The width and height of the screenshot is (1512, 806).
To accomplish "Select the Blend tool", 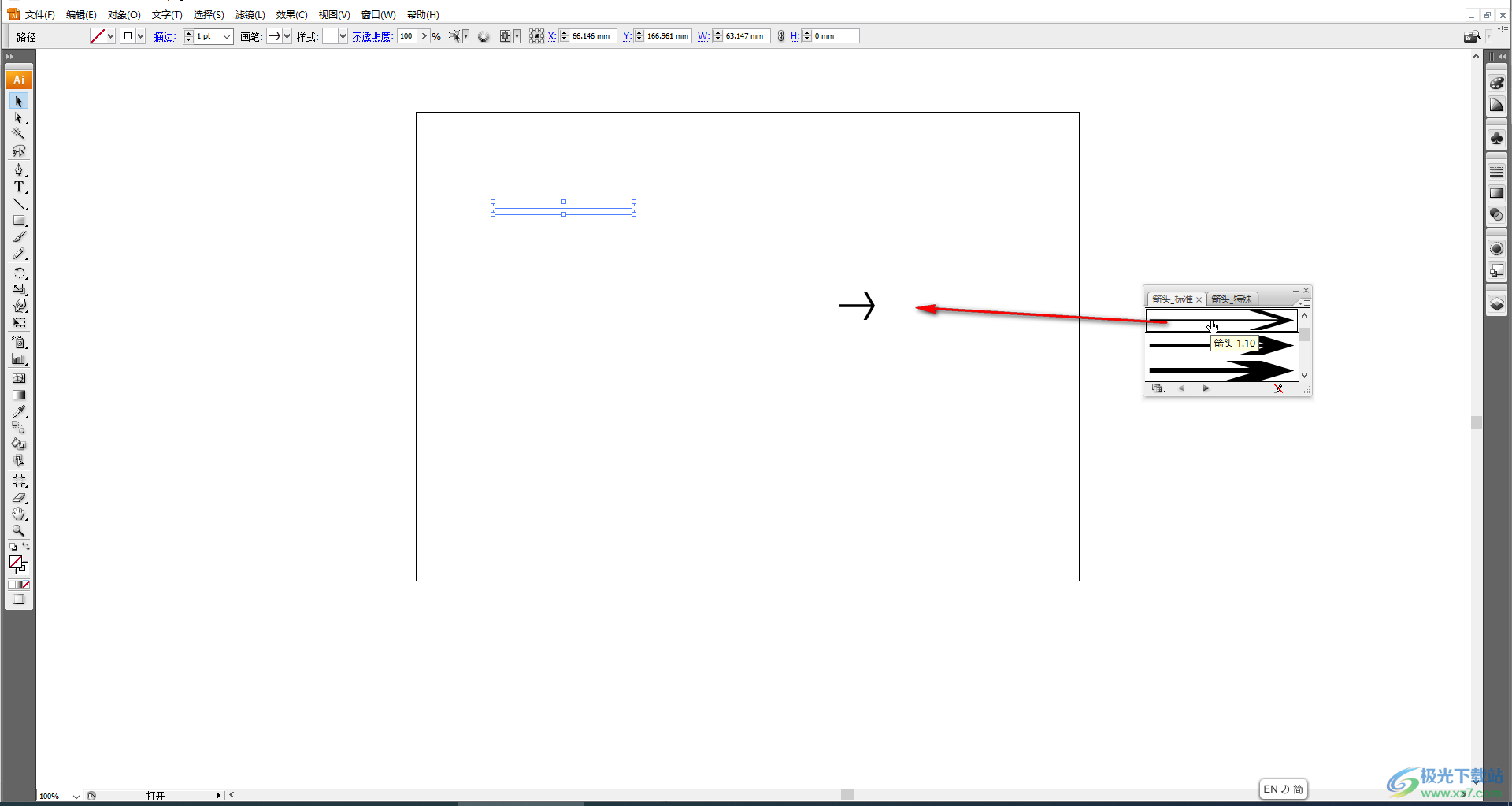I will coord(19,427).
